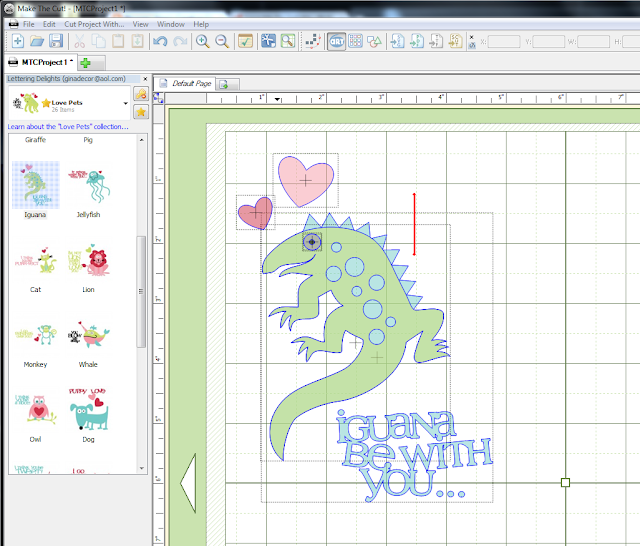
Task: Open the Edit menu
Action: pyautogui.click(x=49, y=24)
